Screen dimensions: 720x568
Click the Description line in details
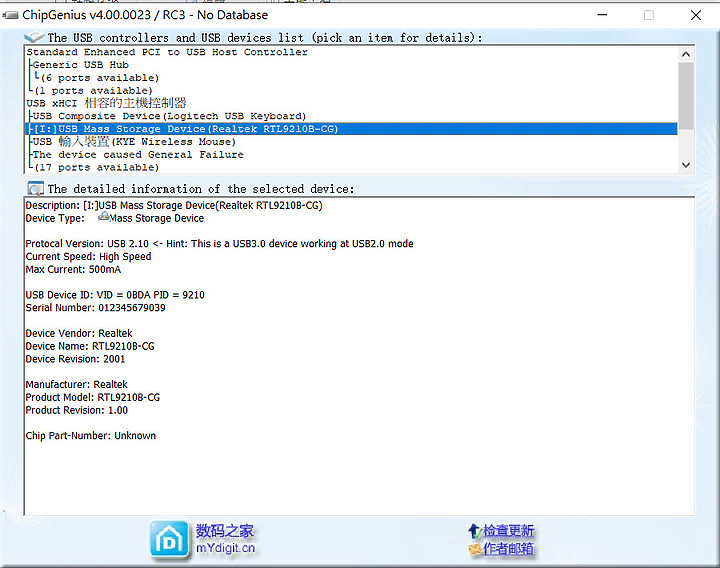pos(174,205)
